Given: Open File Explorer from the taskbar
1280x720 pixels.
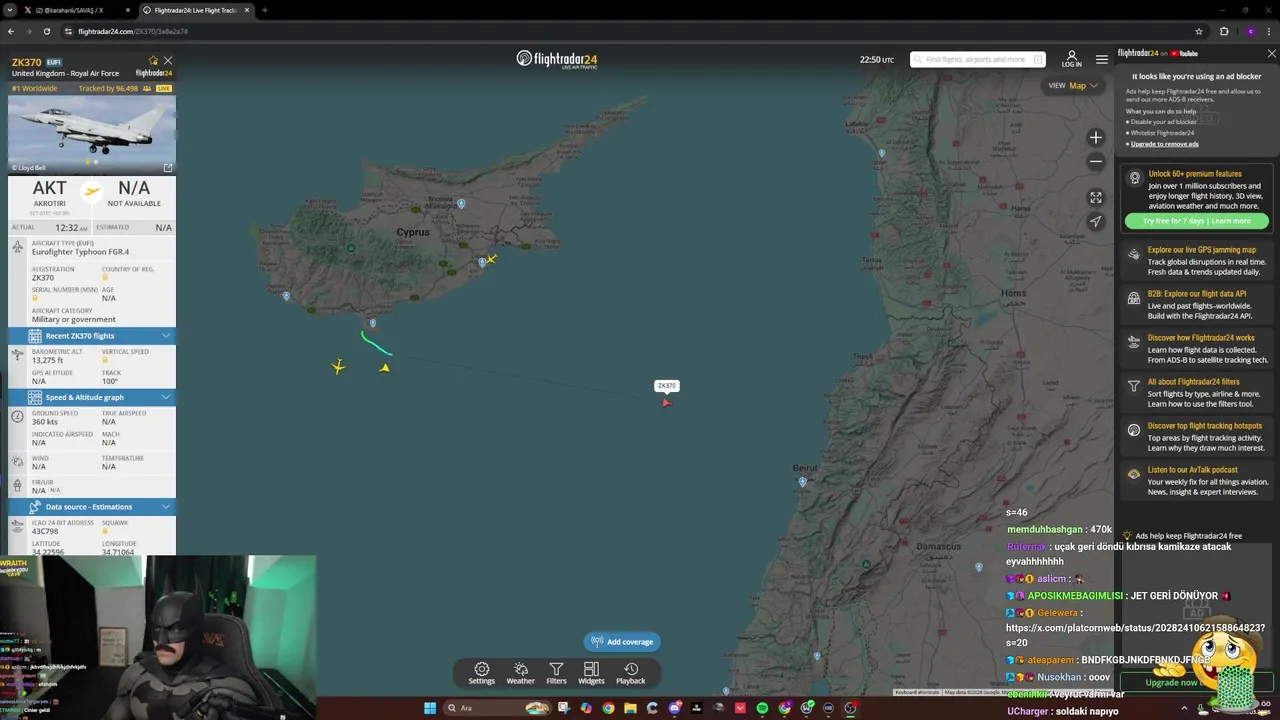Looking at the screenshot, I should (x=630, y=708).
